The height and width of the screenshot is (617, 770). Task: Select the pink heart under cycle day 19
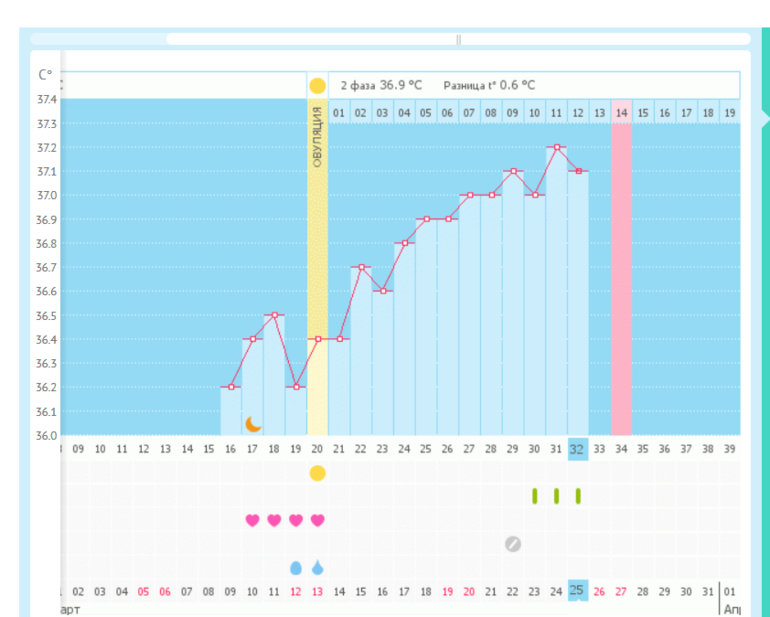tap(295, 520)
